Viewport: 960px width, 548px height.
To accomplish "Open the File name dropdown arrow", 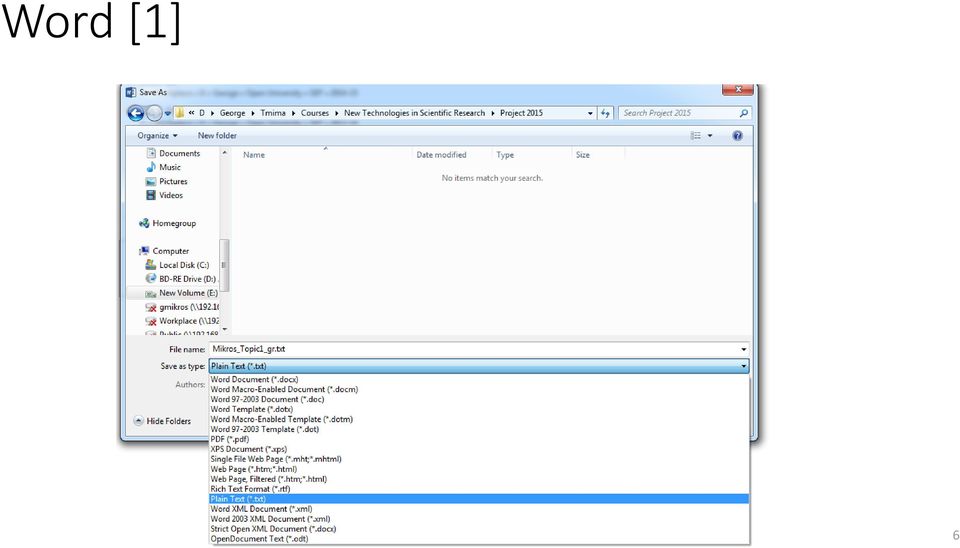I will pos(744,349).
